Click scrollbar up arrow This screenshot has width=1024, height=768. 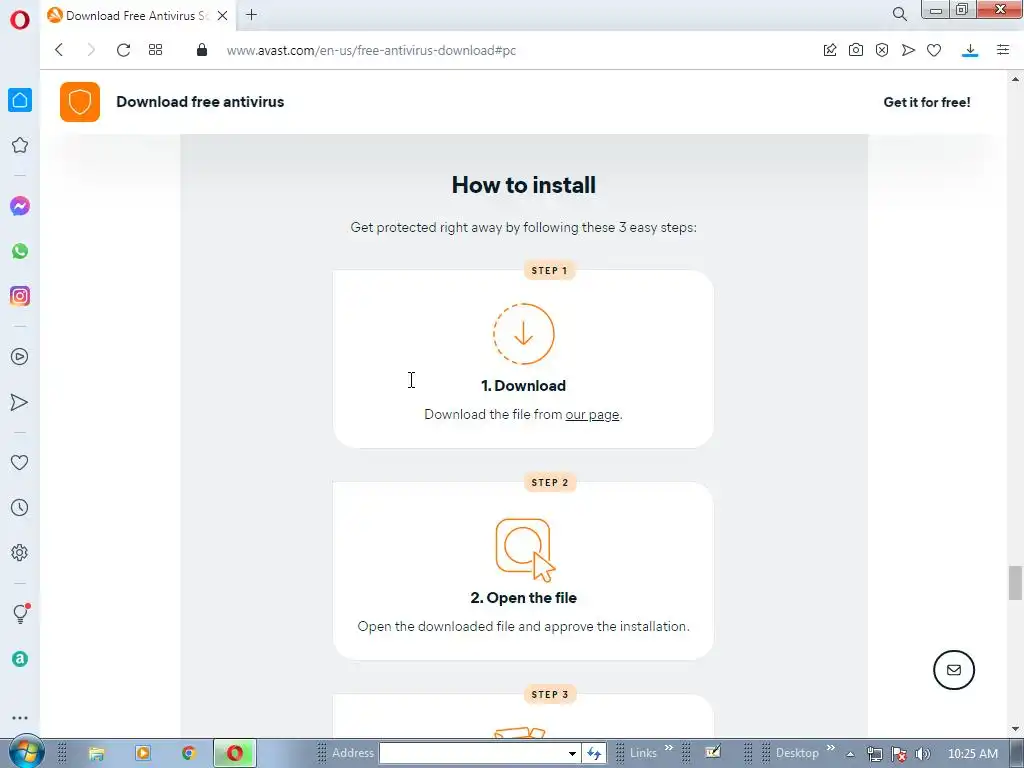(1015, 78)
